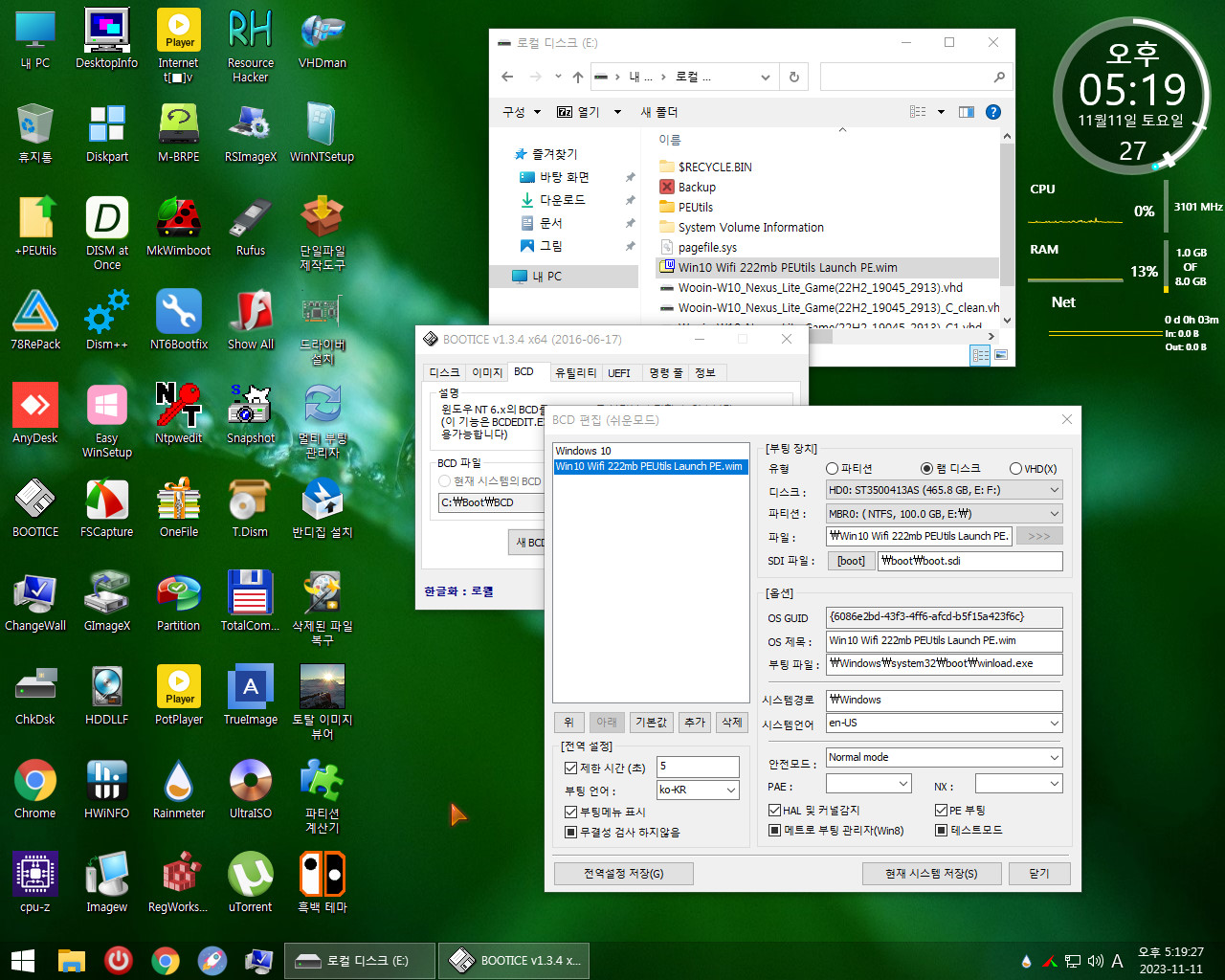This screenshot has width=1225, height=980.
Task: Toggle HAL 및 커널감지 checkbox
Action: [x=774, y=810]
